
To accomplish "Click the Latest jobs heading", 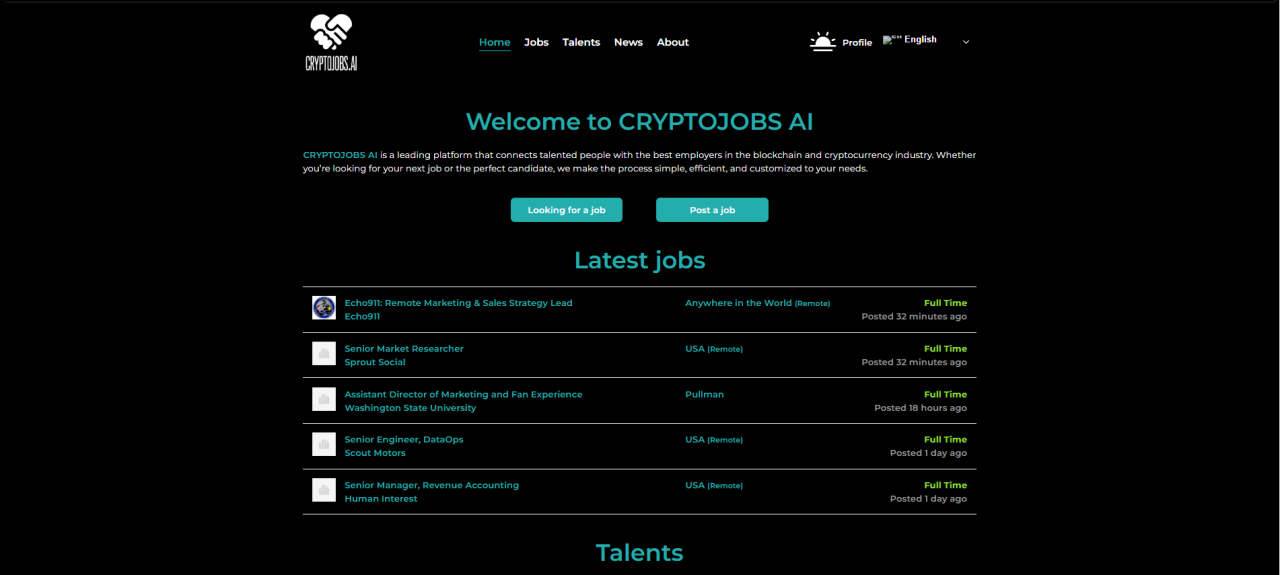I will click(x=640, y=260).
